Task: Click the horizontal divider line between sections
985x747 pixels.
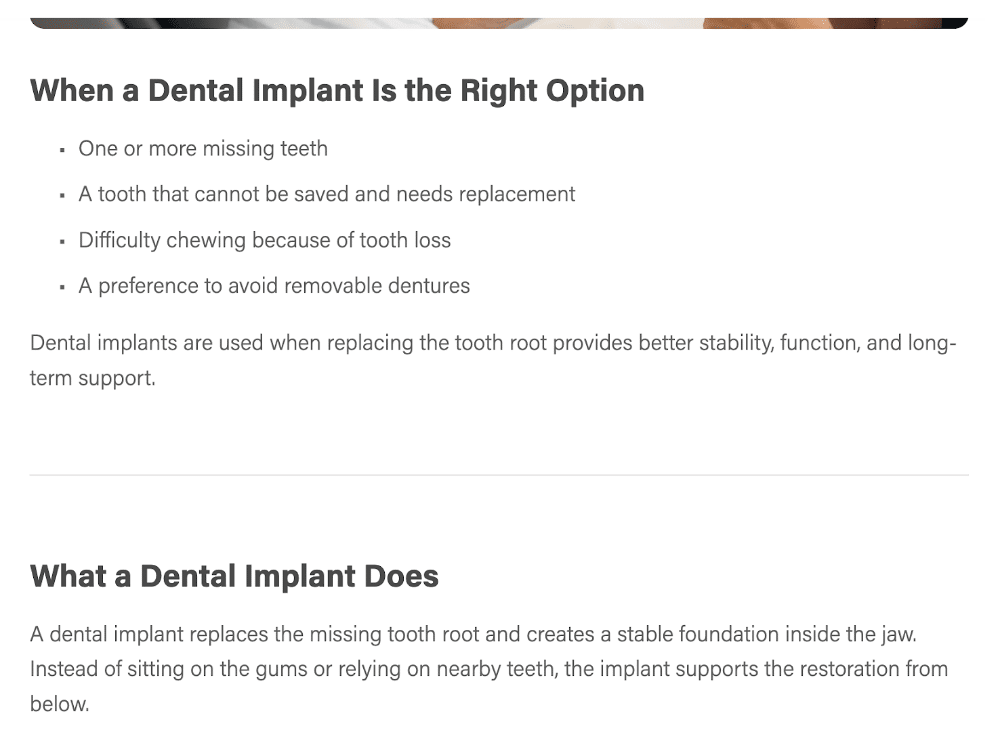Action: (499, 475)
